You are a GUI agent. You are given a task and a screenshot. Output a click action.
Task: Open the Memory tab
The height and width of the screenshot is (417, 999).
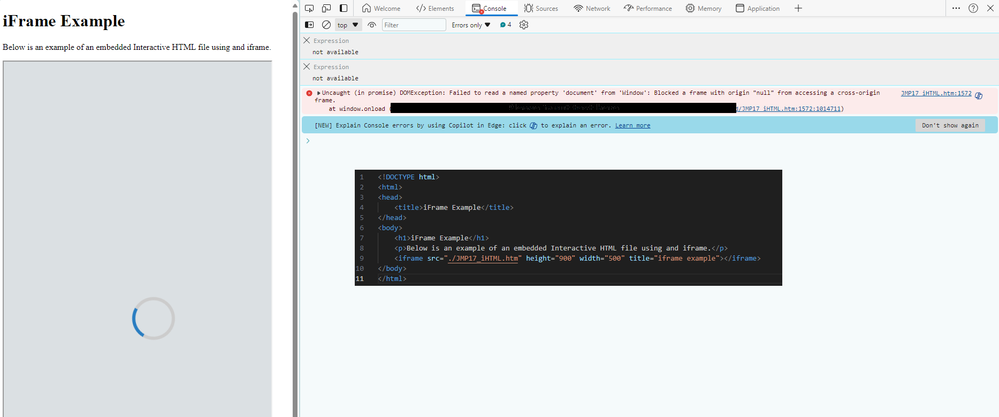pos(704,8)
